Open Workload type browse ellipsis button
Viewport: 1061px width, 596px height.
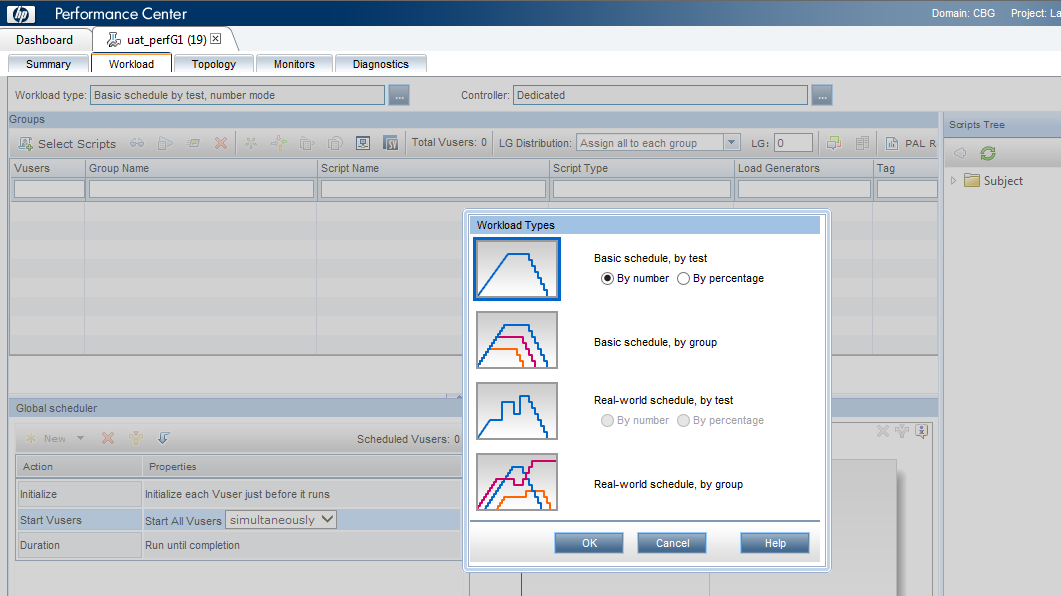click(399, 95)
